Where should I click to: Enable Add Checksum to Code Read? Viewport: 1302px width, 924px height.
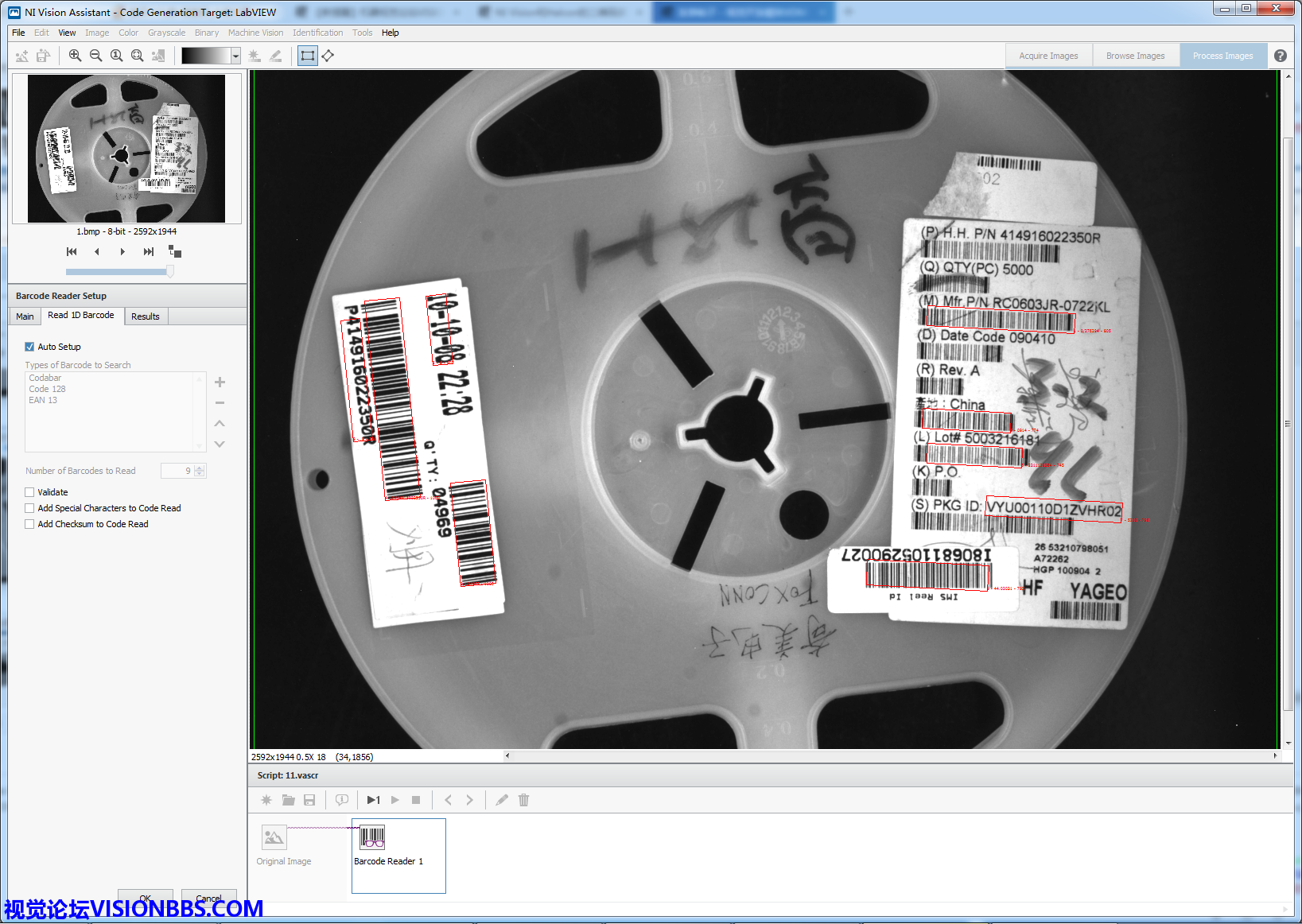29,524
